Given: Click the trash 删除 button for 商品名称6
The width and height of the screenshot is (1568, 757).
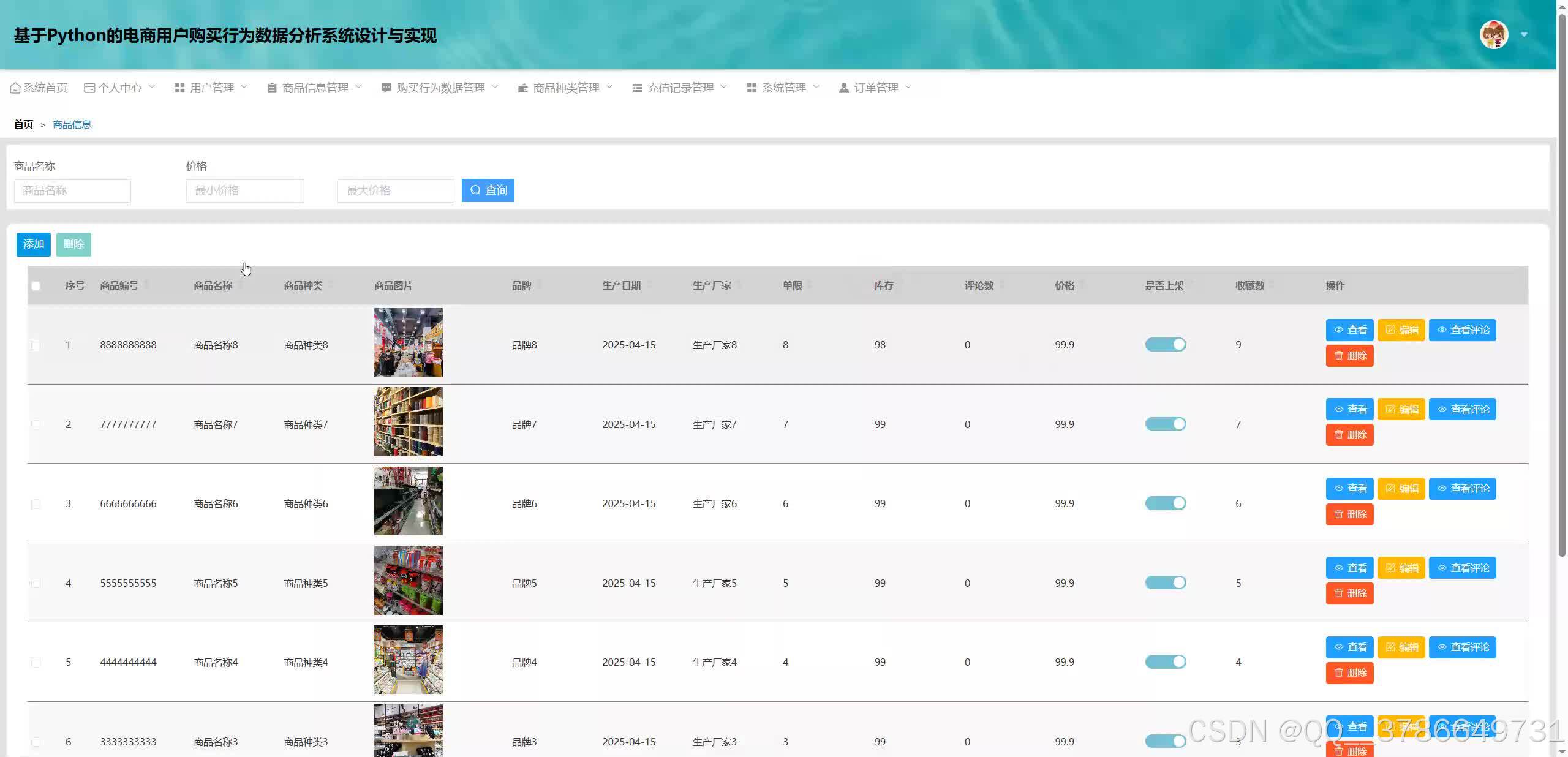Looking at the screenshot, I should pos(1349,514).
